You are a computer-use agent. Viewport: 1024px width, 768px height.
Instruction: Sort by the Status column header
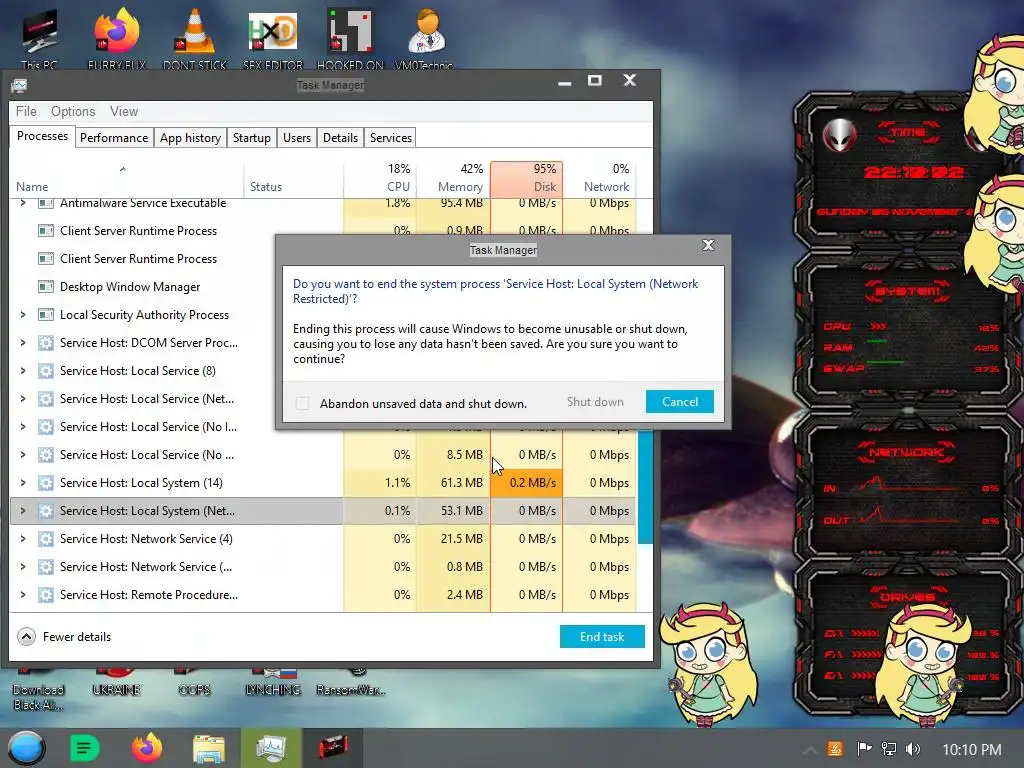click(293, 179)
